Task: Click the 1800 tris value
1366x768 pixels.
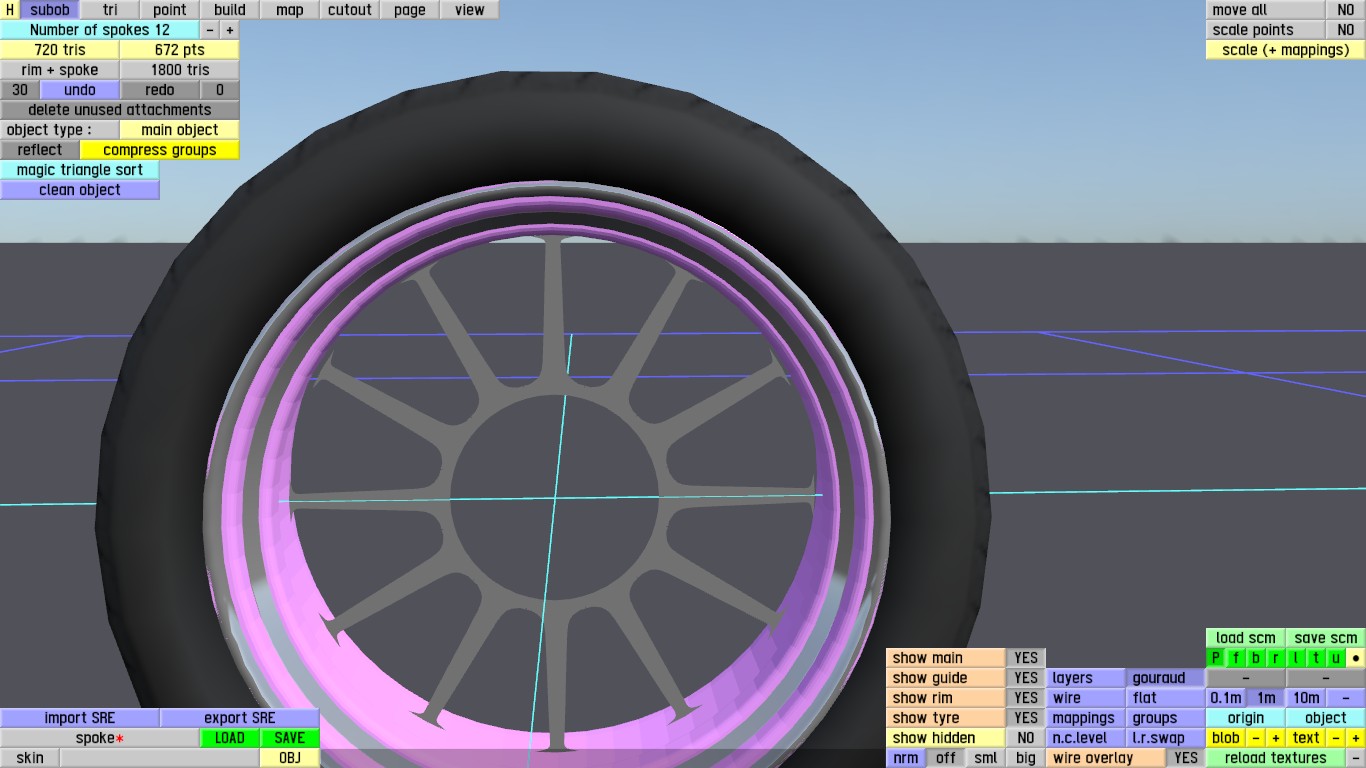Action: [180, 70]
